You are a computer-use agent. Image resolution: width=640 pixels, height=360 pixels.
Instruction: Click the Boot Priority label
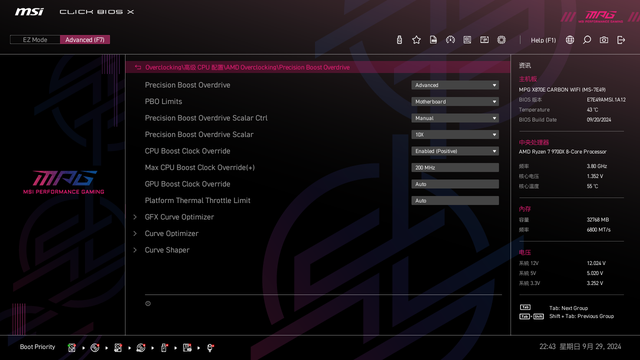pyautogui.click(x=37, y=347)
